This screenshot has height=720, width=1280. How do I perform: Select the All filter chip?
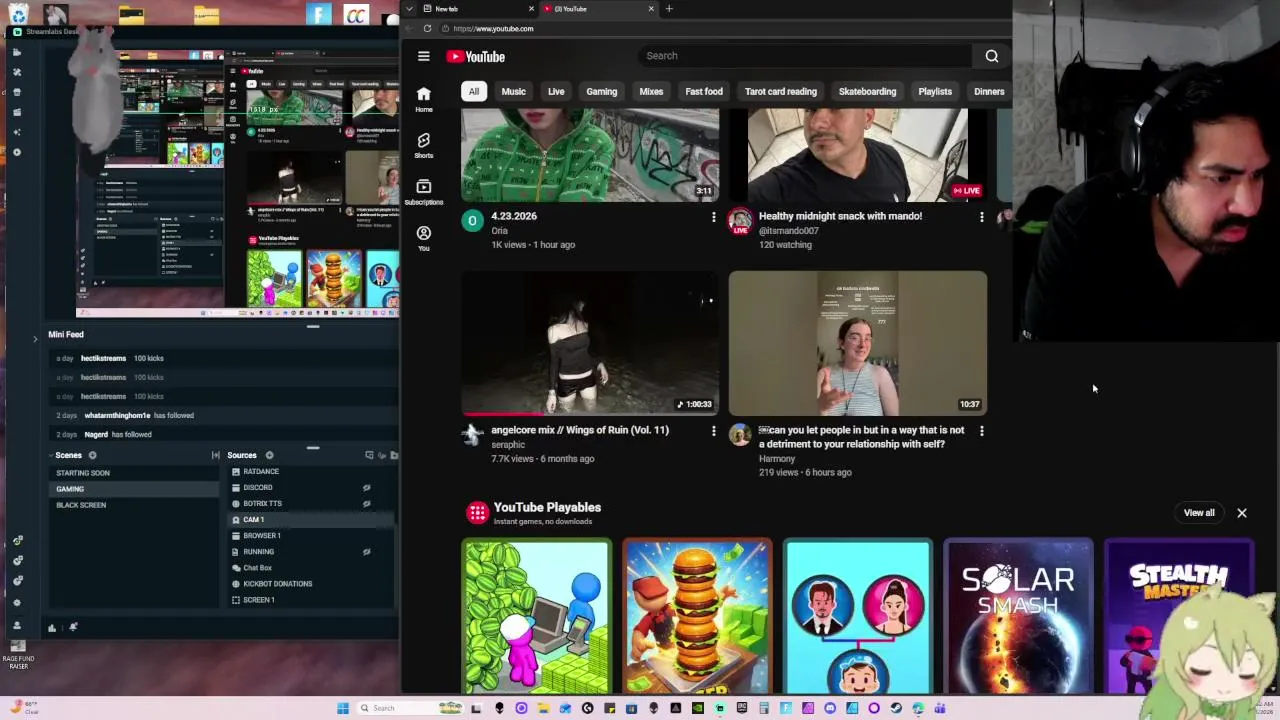474,91
